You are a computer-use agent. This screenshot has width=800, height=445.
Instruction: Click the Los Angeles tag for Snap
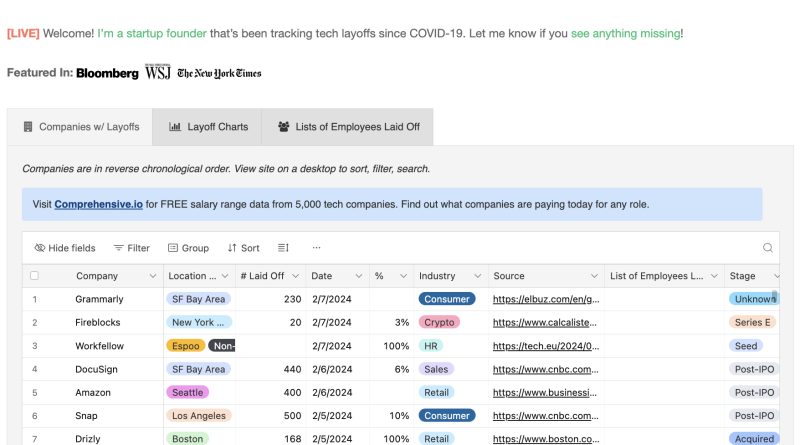(199, 416)
